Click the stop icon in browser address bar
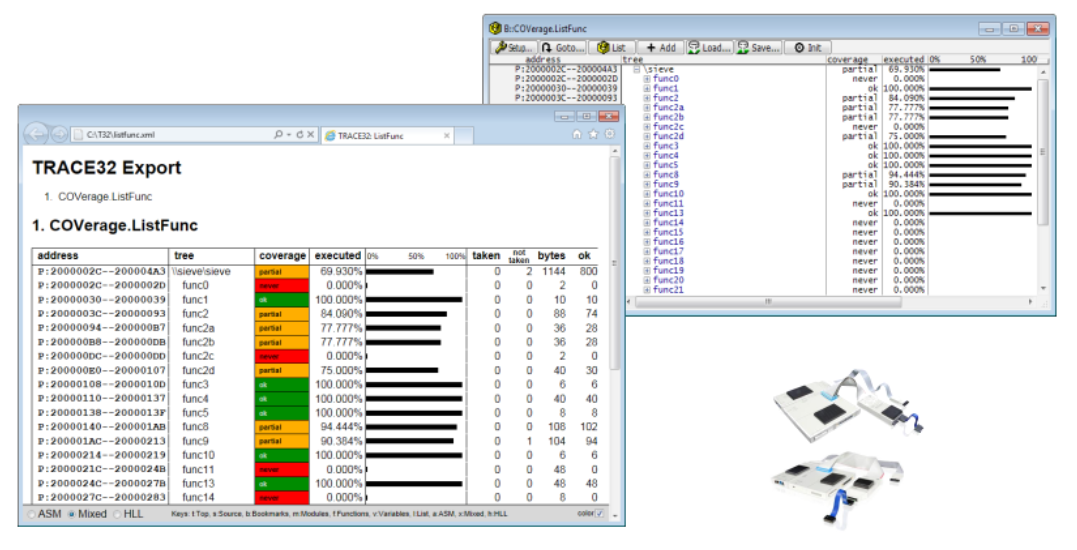 [x=310, y=135]
